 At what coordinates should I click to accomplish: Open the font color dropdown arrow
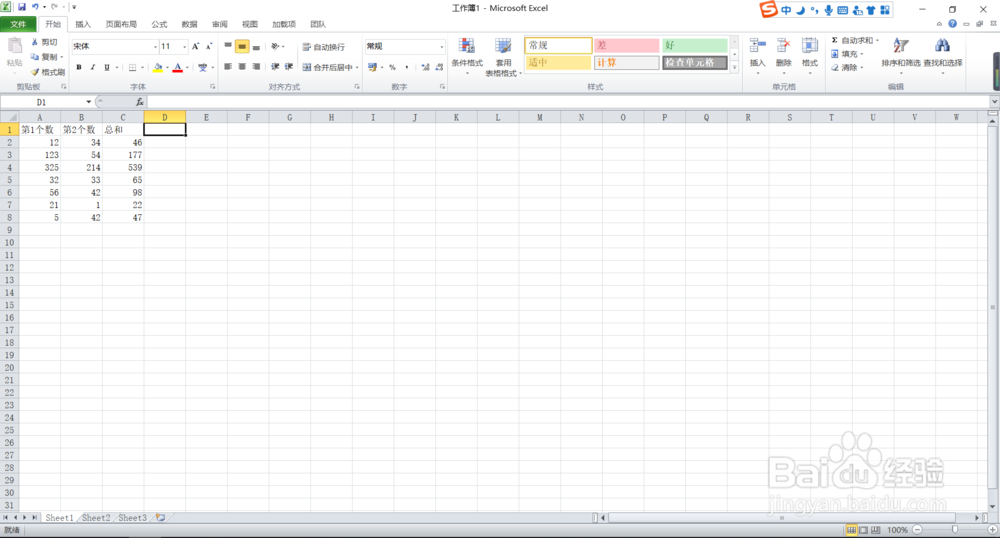click(x=187, y=68)
